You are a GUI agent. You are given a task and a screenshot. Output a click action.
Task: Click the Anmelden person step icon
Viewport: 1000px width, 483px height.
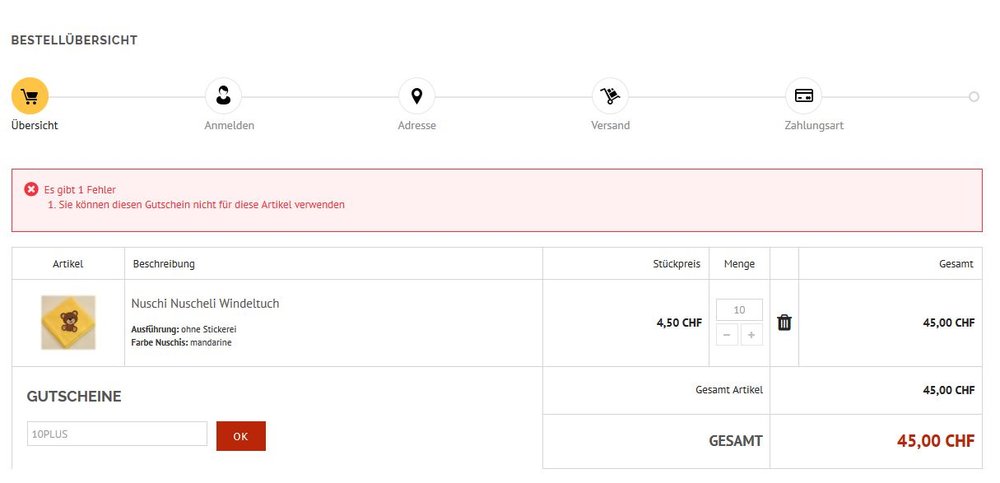click(223, 96)
